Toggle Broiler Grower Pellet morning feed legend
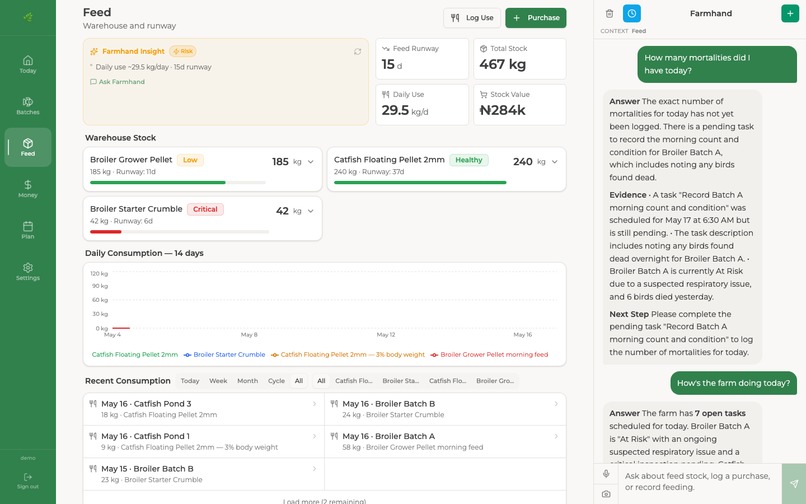Viewport: 806px width, 504px height. (x=489, y=354)
